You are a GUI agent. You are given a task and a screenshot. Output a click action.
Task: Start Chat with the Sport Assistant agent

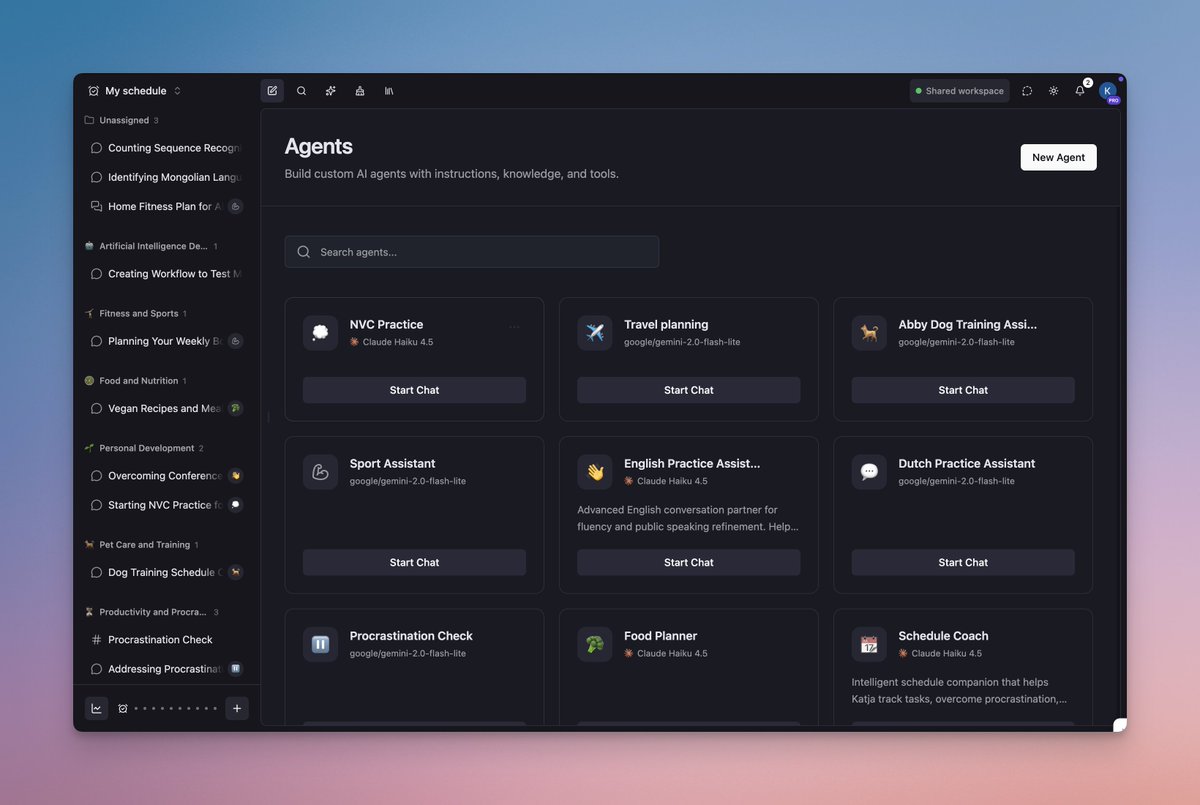point(414,562)
